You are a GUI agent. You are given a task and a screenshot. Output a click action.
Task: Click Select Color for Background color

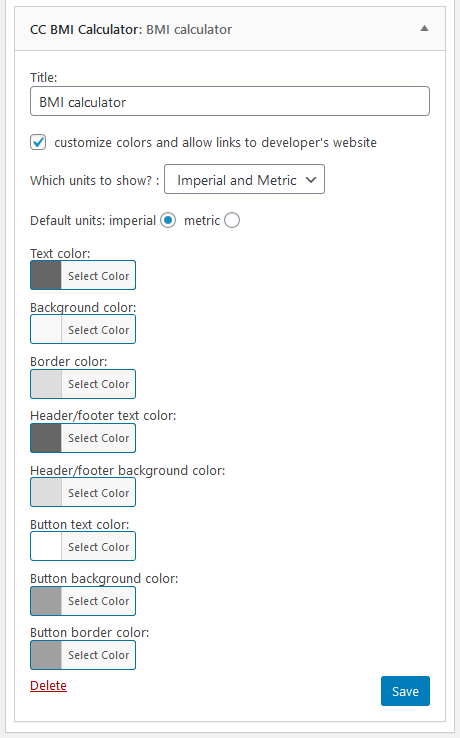pyautogui.click(x=98, y=329)
